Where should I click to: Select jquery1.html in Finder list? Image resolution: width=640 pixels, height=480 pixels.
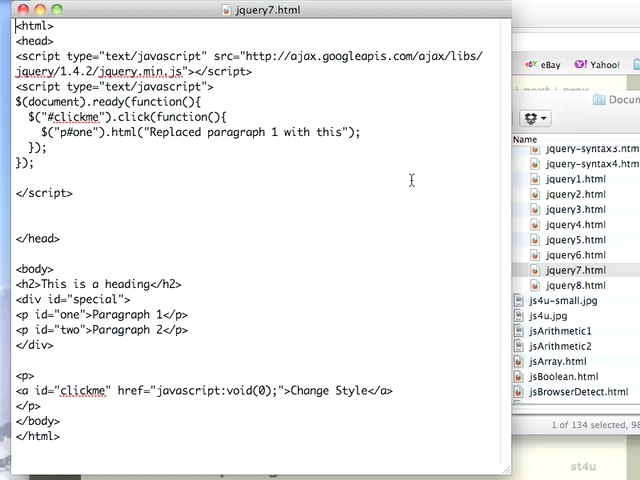pyautogui.click(x=576, y=179)
